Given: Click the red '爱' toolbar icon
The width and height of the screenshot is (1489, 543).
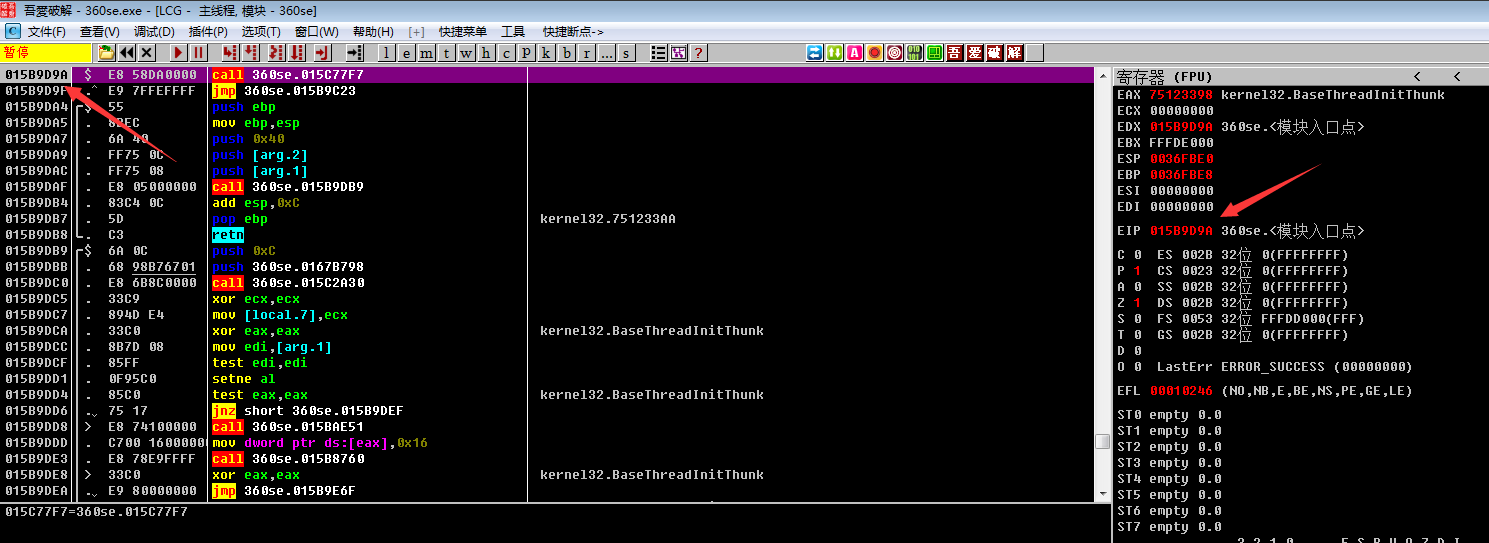Looking at the screenshot, I should tap(975, 53).
